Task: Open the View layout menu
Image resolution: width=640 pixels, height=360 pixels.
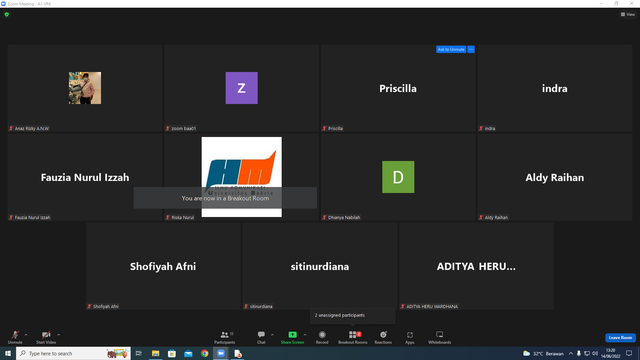Action: [x=628, y=14]
